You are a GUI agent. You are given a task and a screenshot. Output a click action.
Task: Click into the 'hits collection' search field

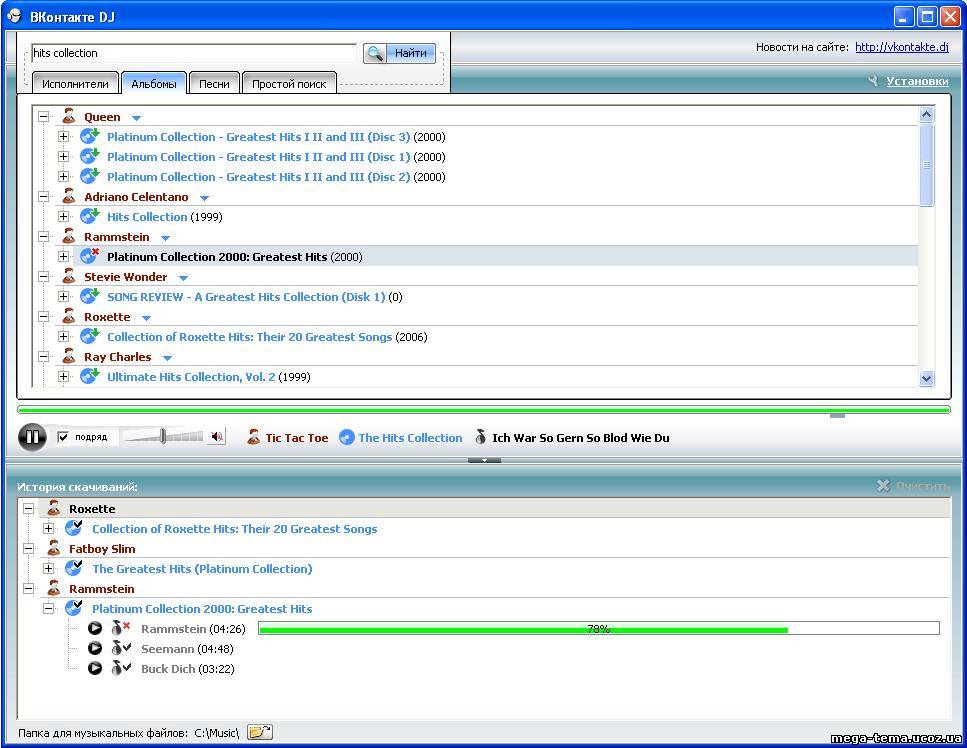pyautogui.click(x=194, y=53)
